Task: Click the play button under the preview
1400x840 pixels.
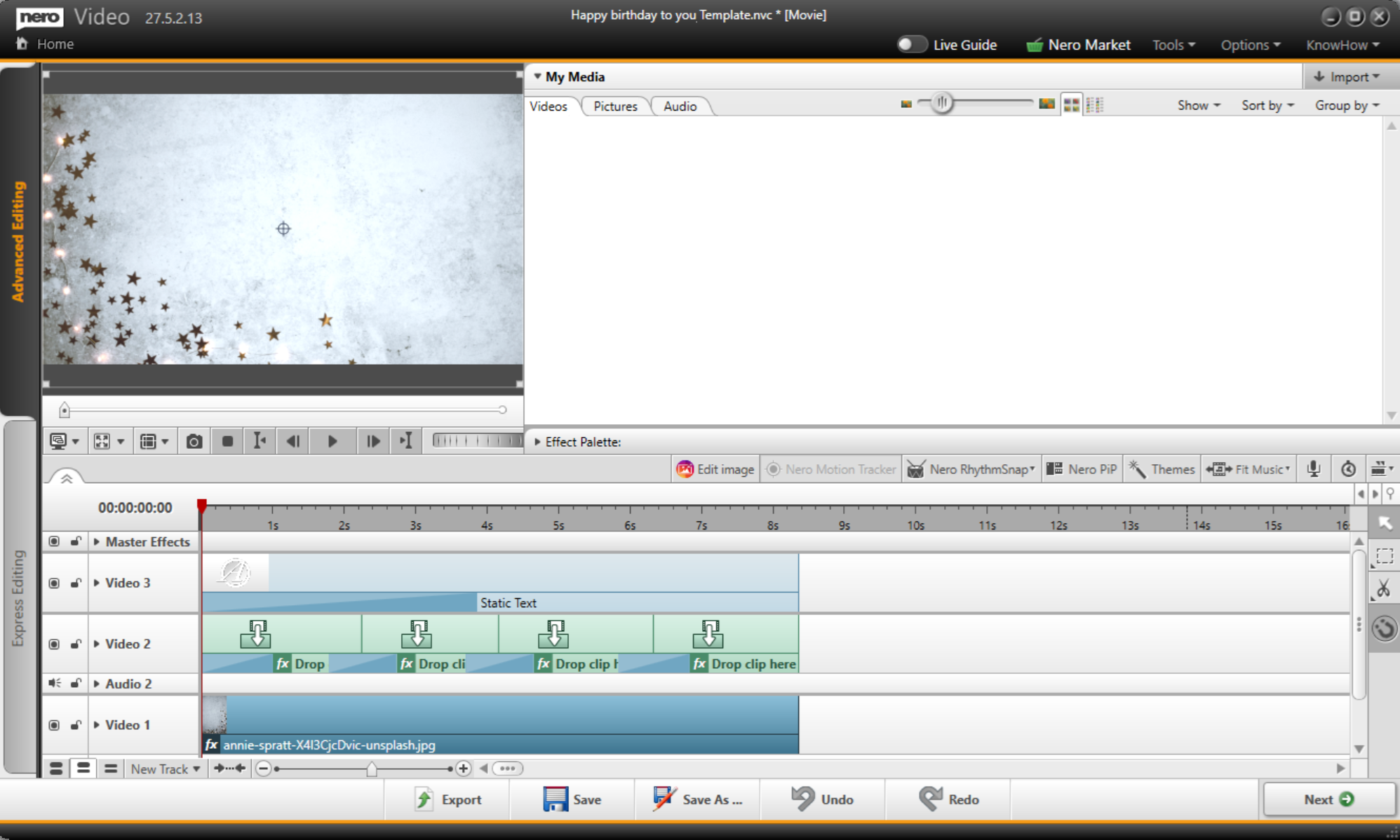Action: point(332,441)
